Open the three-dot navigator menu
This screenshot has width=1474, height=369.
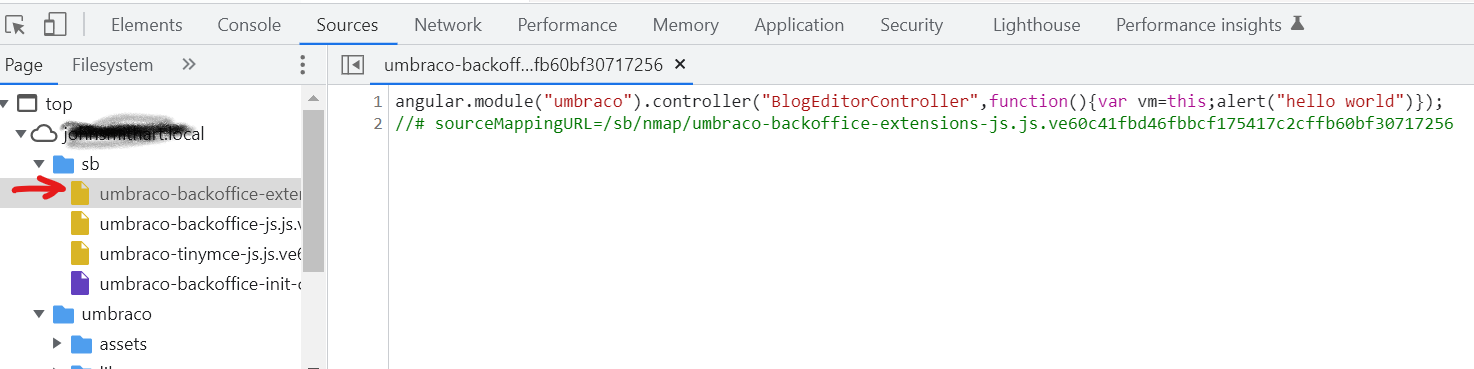tap(303, 65)
